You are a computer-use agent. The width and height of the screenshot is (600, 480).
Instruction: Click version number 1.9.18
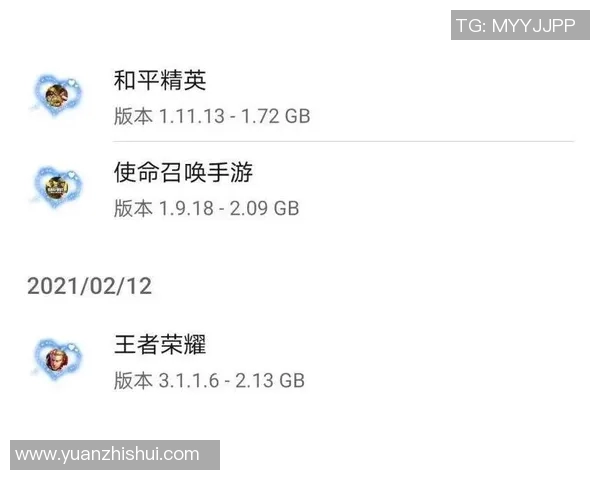pos(186,208)
